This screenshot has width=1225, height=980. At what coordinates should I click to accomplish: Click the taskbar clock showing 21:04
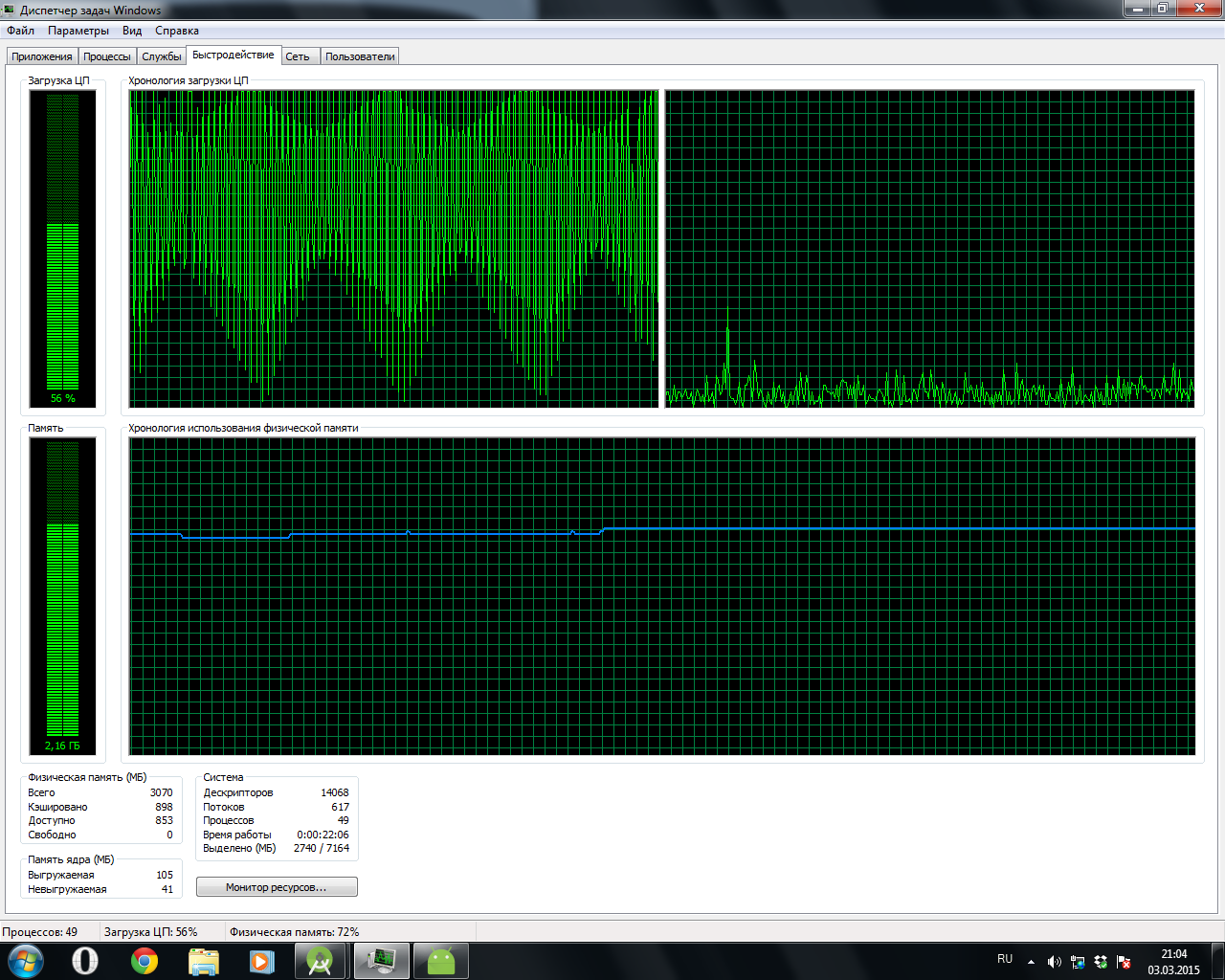(1173, 962)
